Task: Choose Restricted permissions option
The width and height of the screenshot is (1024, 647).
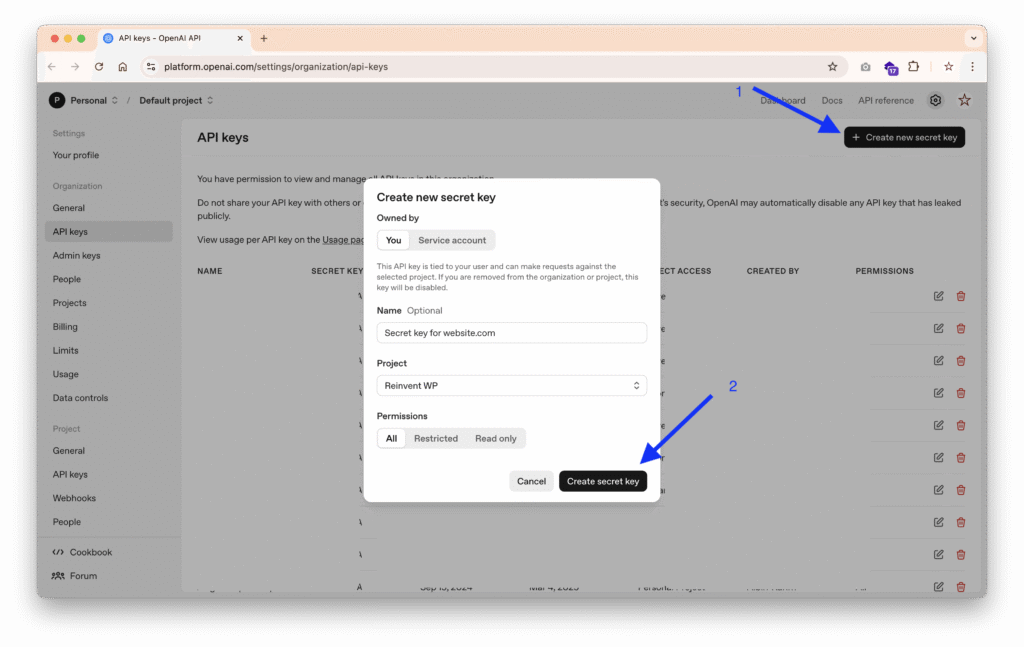Action: point(436,438)
